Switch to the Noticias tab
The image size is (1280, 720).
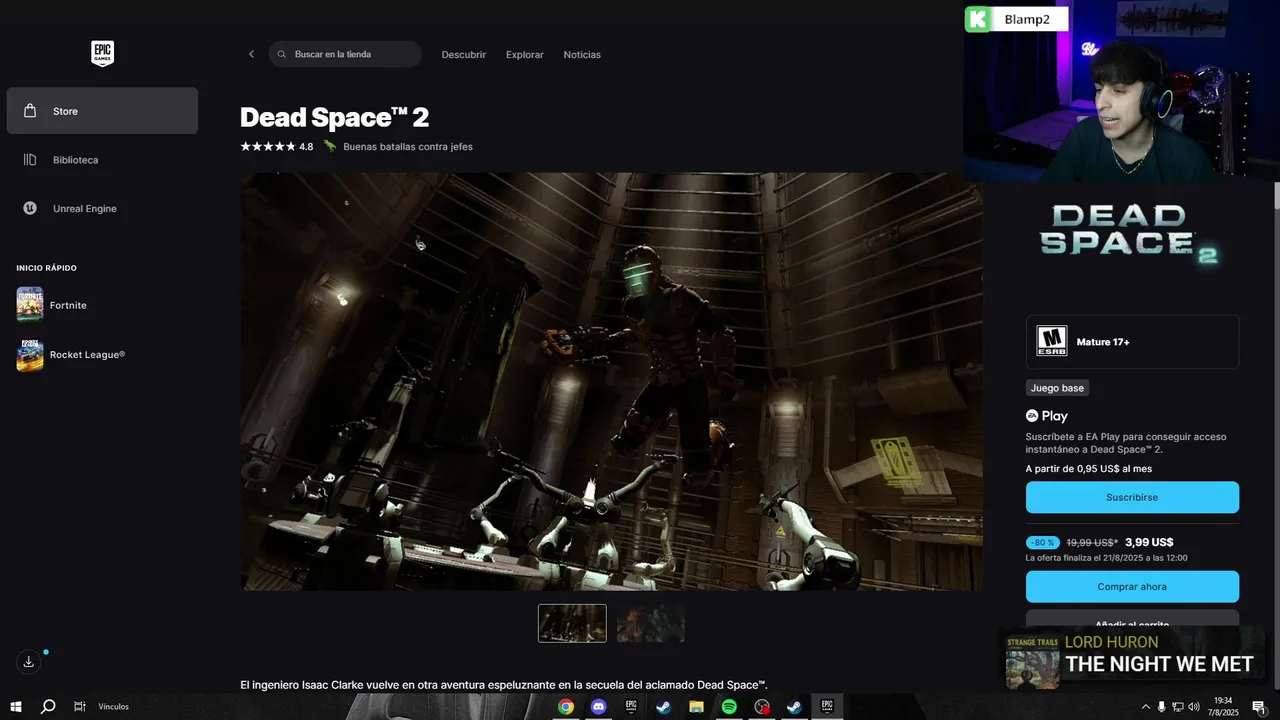(x=582, y=55)
